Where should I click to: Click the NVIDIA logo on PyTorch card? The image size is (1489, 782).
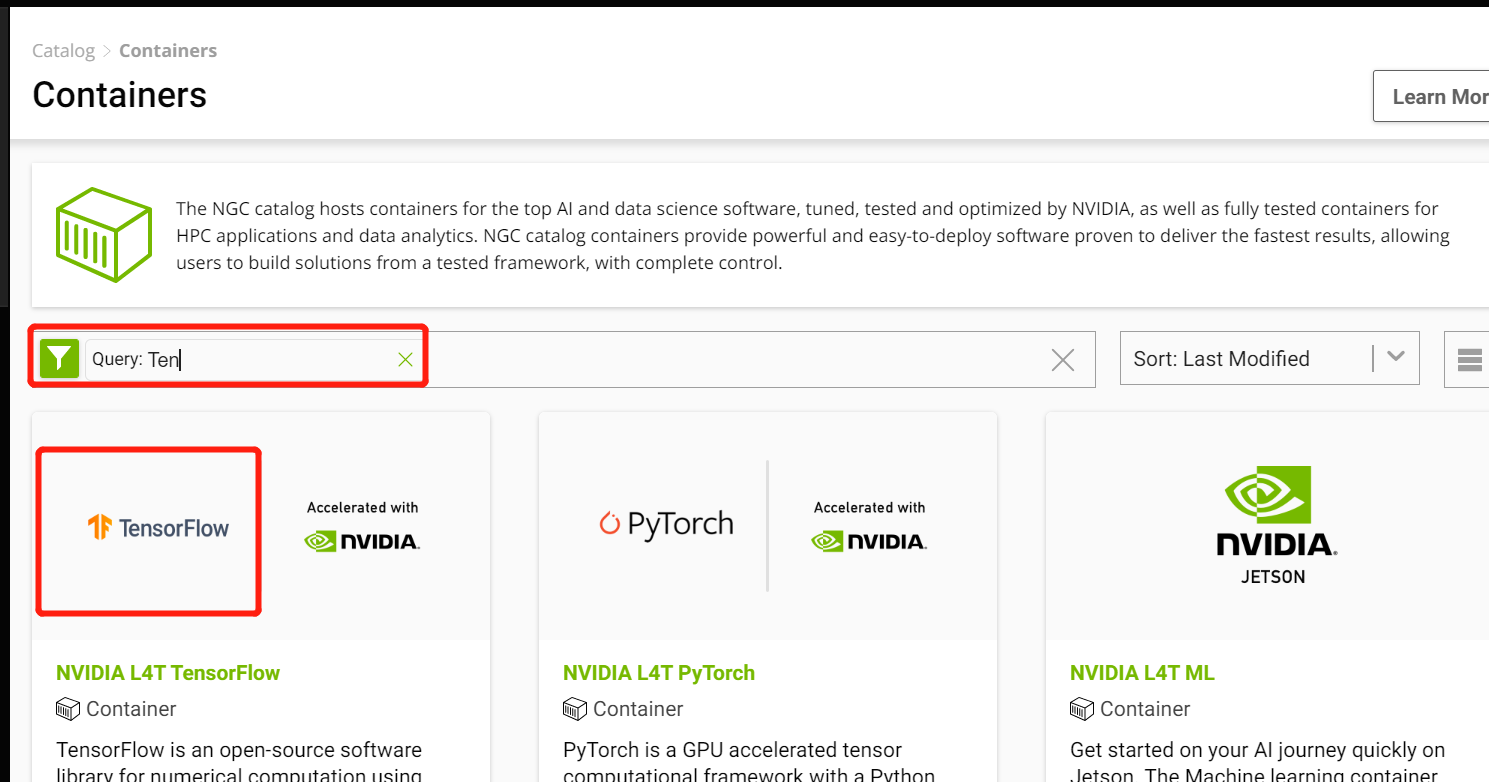pyautogui.click(x=869, y=541)
